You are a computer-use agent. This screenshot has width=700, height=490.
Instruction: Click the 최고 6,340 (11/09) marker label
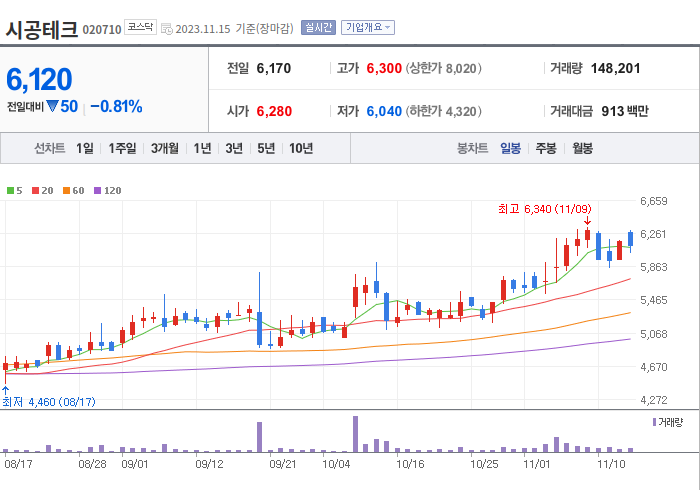click(545, 209)
